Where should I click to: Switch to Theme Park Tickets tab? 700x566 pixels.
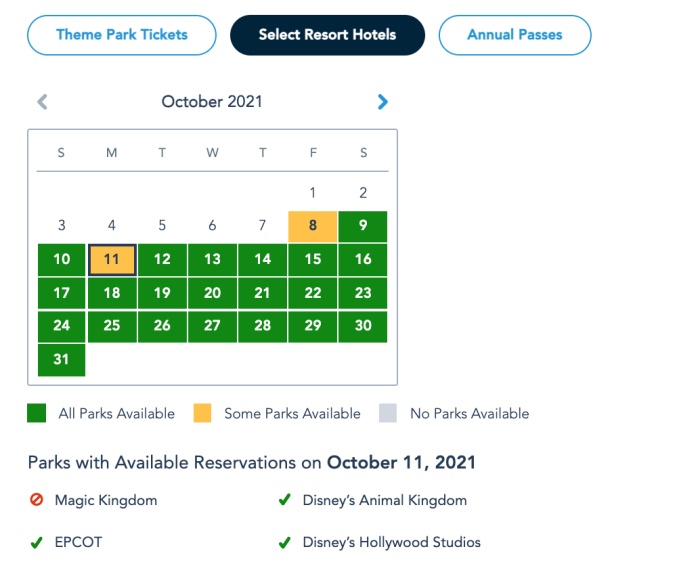coord(122,35)
